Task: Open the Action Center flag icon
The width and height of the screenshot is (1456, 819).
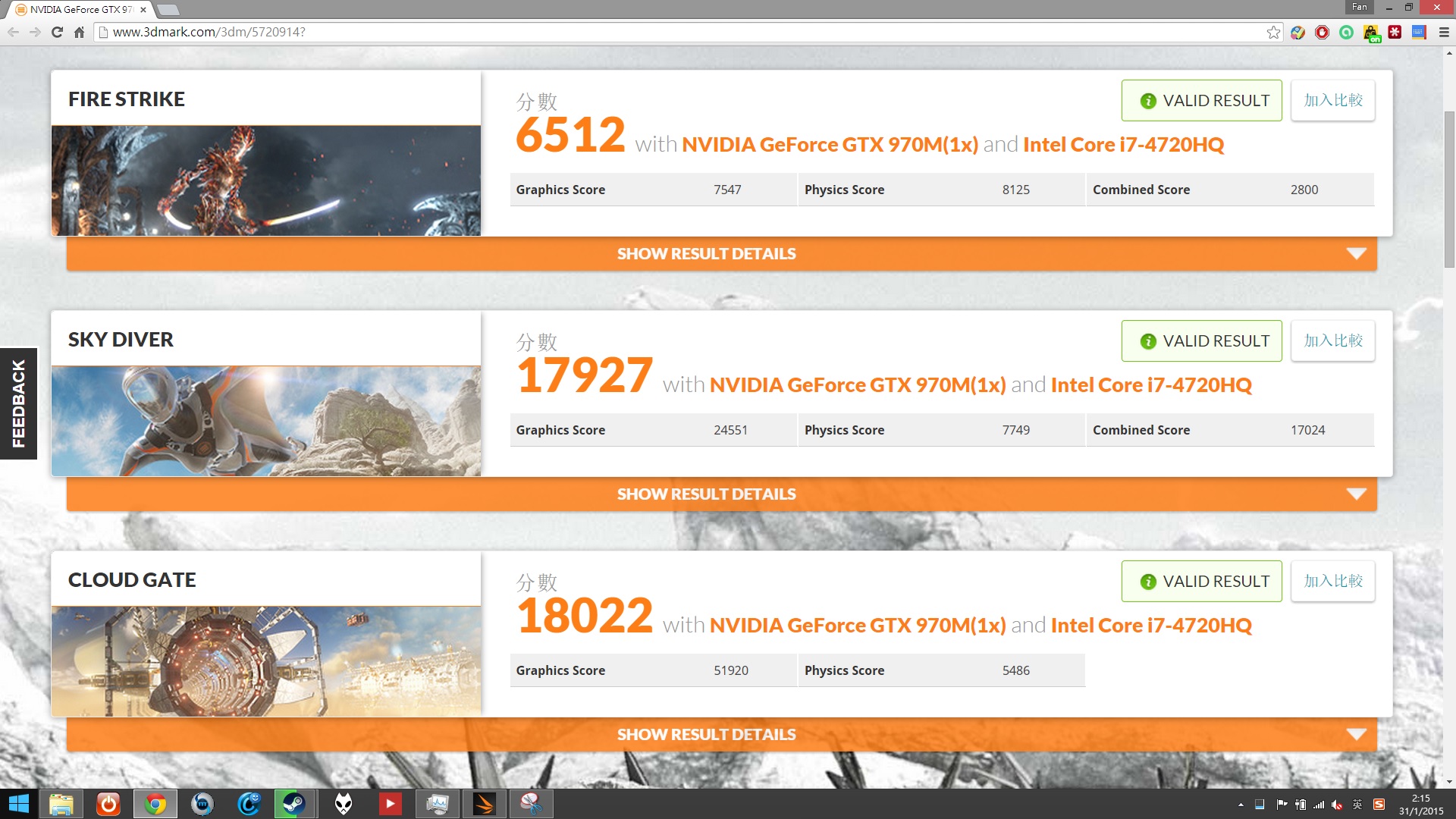Action: [1282, 805]
